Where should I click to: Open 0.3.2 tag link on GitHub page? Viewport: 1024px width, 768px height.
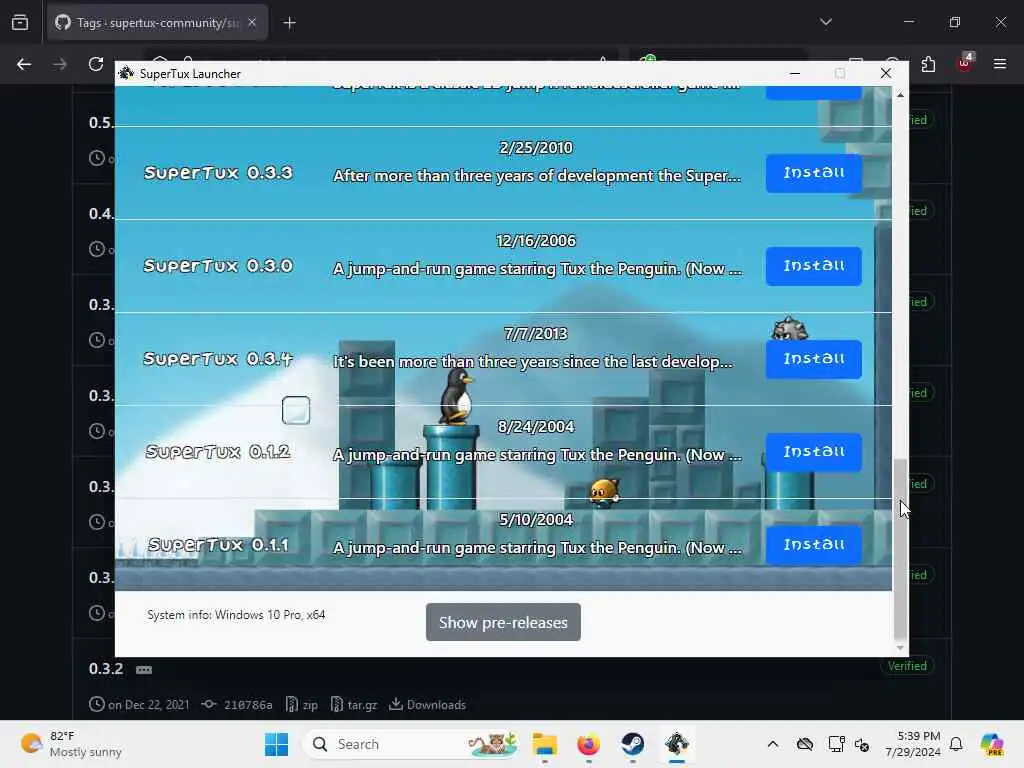coord(106,669)
